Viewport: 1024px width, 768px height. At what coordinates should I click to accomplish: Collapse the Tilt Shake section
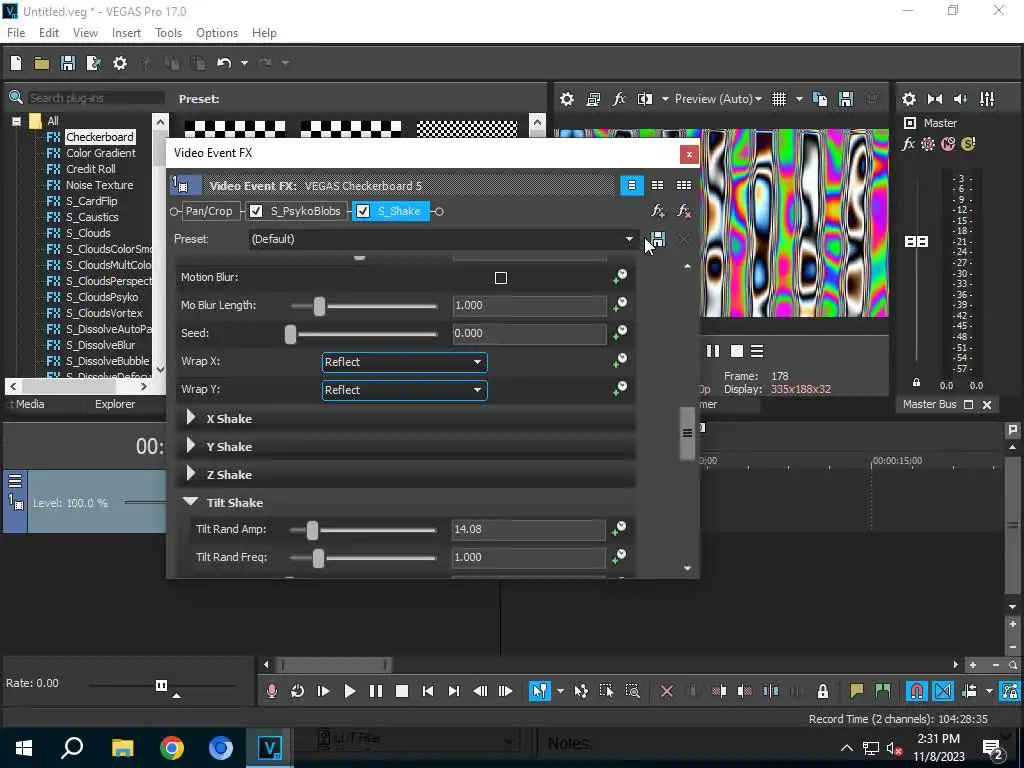(191, 502)
